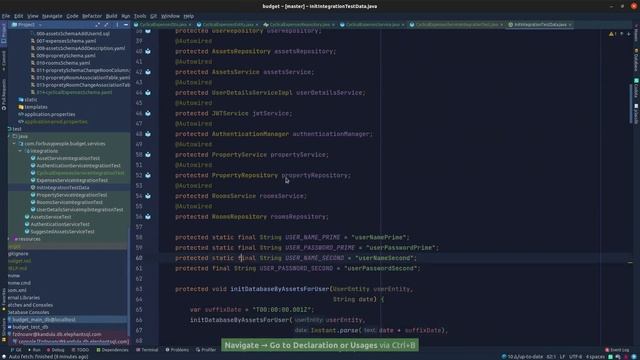The height and width of the screenshot is (360, 640).
Task: Open the Project view dropdown
Action: coord(27,24)
